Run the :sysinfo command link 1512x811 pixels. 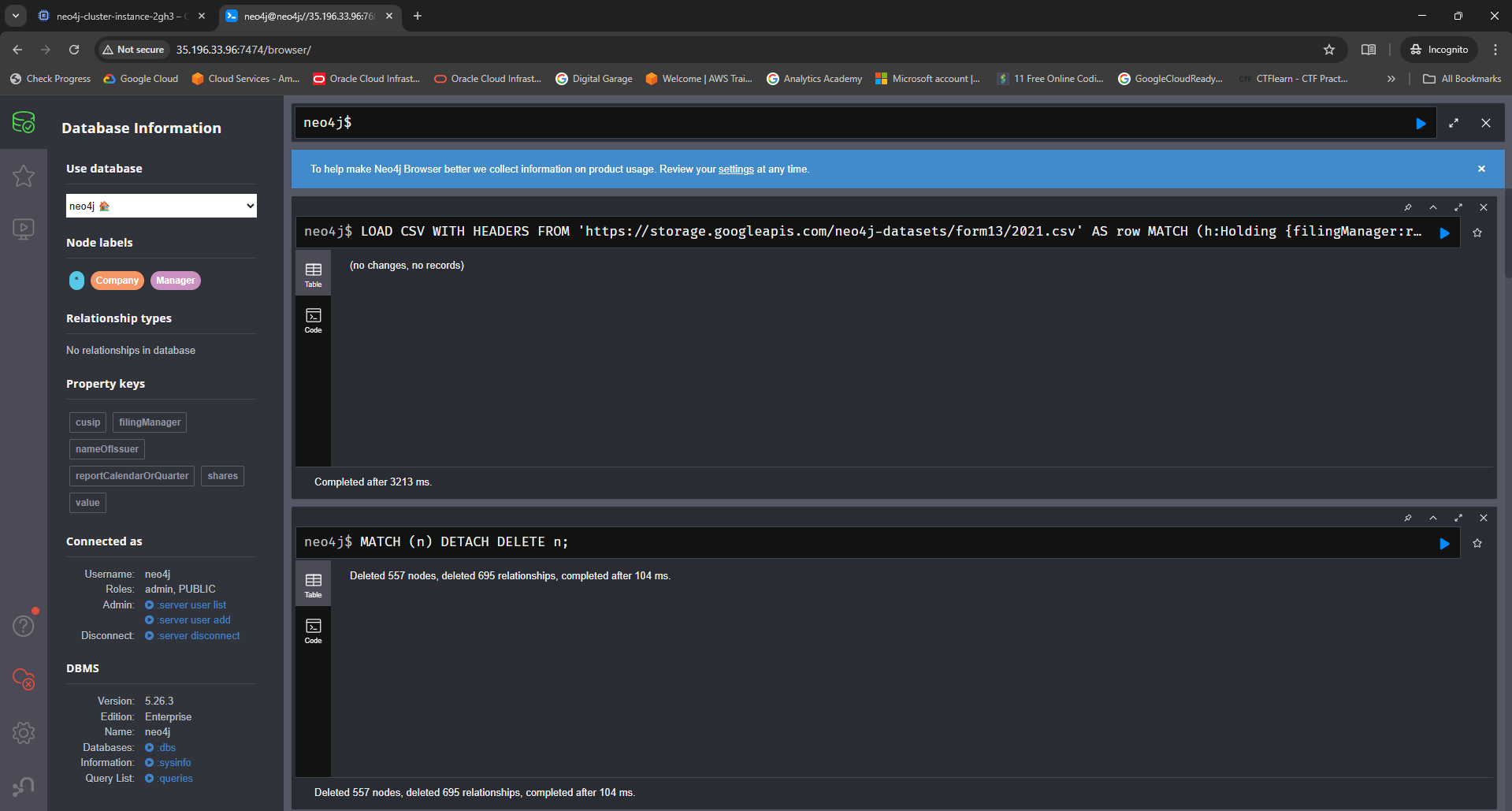pyautogui.click(x=168, y=763)
